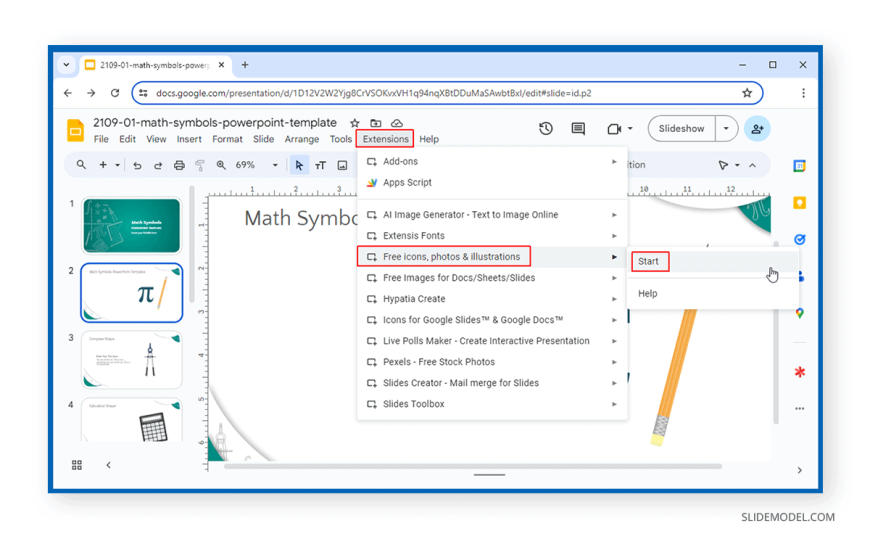
Task: Click the red asterisk add-on icon
Action: 800,372
